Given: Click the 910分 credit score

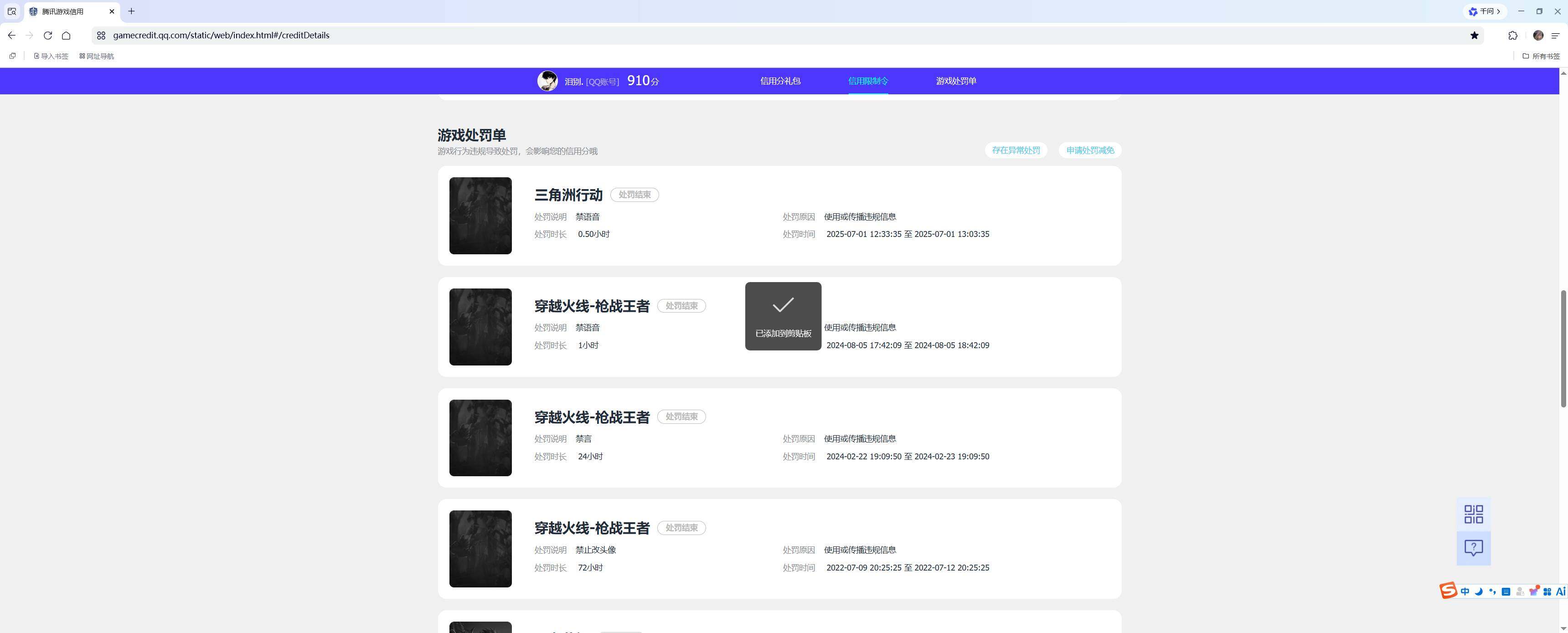Looking at the screenshot, I should click(x=643, y=80).
